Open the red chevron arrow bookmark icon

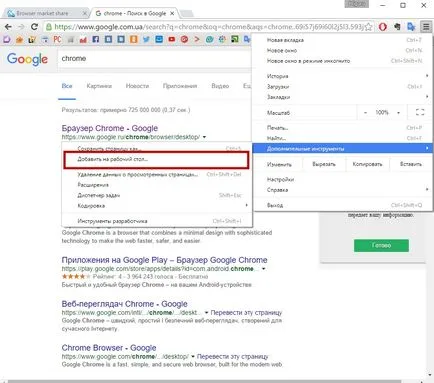(x=197, y=39)
